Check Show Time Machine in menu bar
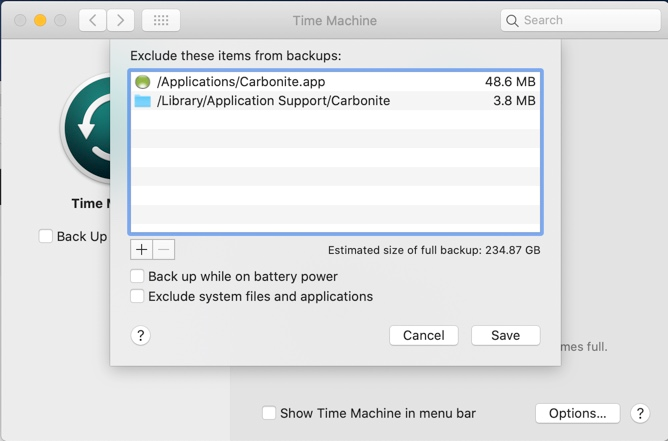The width and height of the screenshot is (668, 441). click(269, 413)
